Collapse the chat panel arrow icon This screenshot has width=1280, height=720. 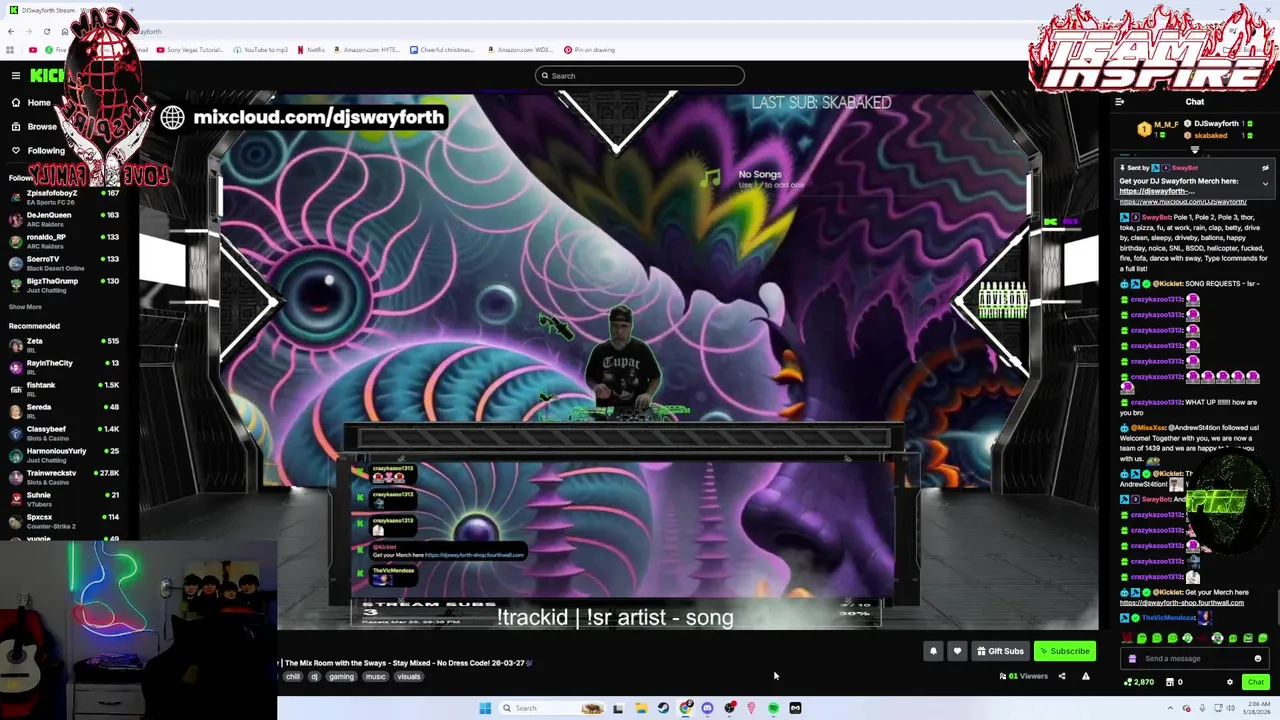coord(1120,101)
